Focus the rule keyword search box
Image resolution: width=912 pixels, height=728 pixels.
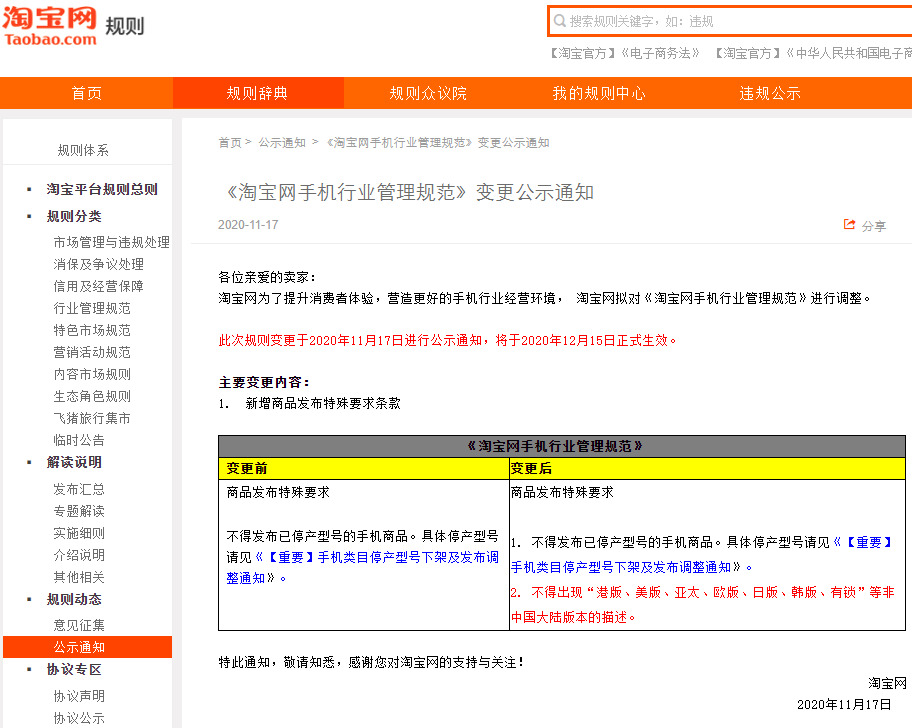click(731, 22)
